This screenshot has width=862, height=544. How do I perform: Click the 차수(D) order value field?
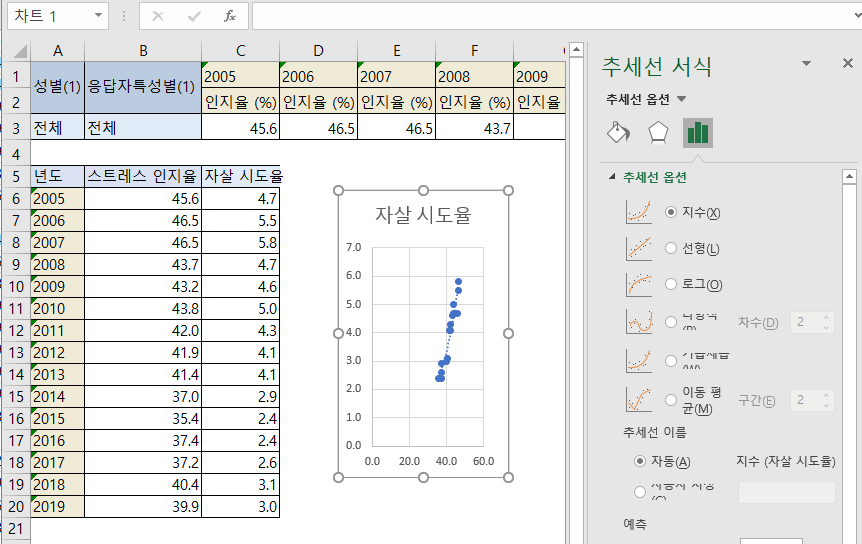(805, 322)
